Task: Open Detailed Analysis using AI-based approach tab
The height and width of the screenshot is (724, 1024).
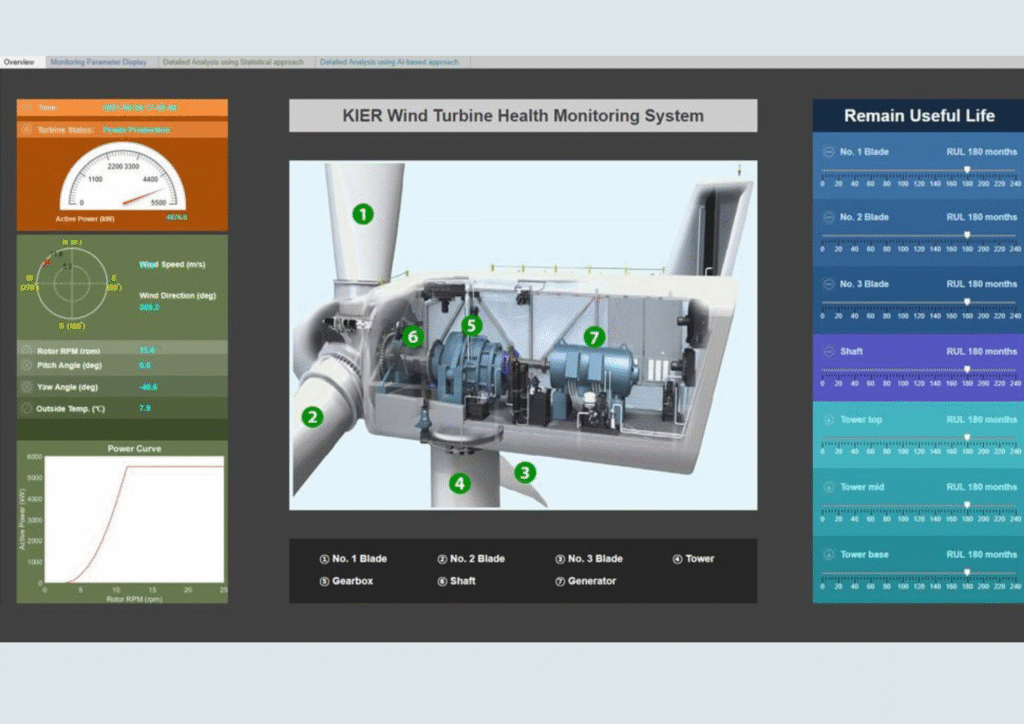Action: [x=389, y=62]
